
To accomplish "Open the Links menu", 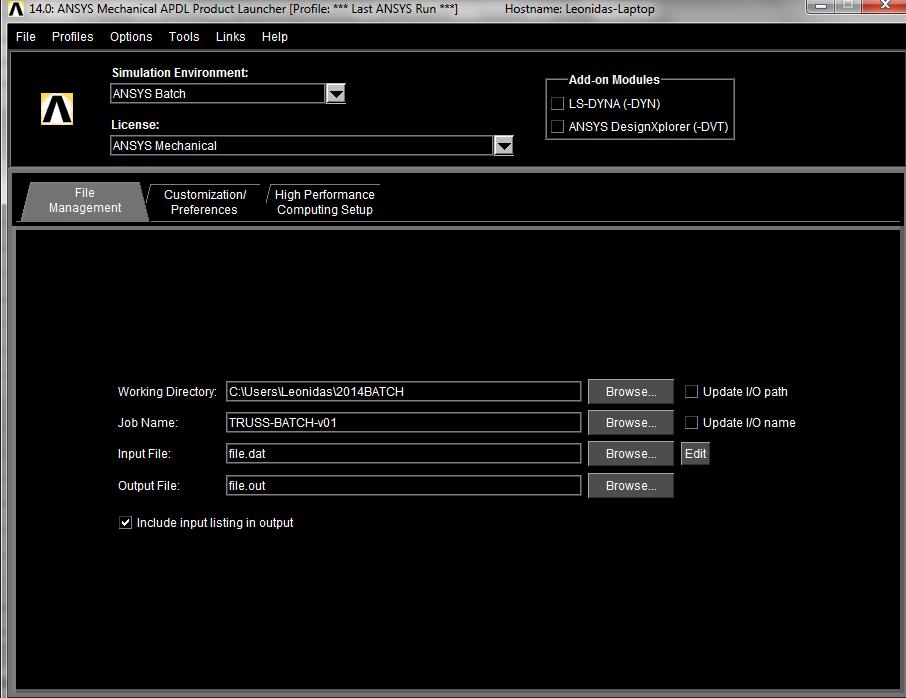I will pyautogui.click(x=231, y=36).
